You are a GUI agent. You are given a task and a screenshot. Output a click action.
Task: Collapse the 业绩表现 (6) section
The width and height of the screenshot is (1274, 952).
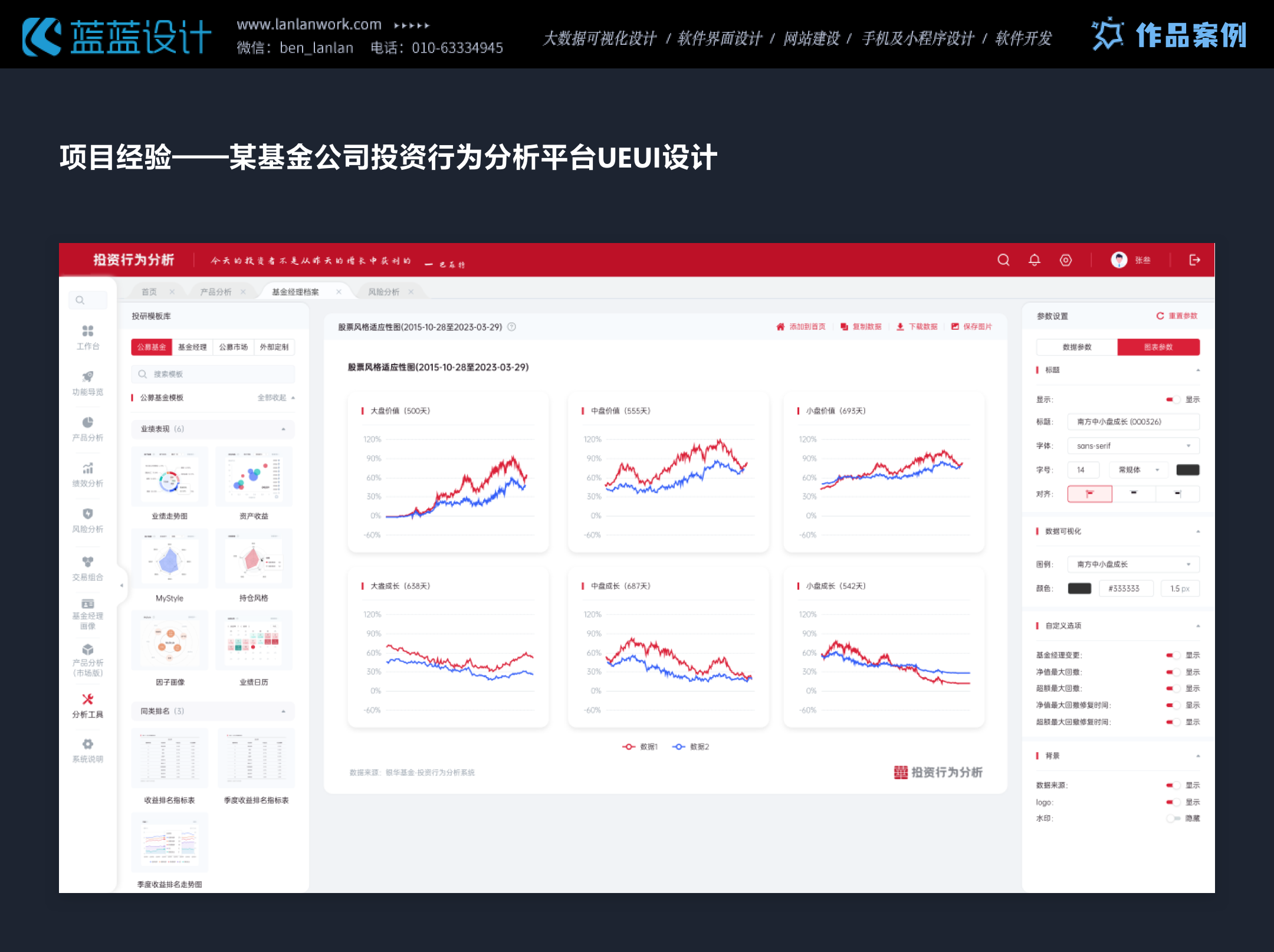284,429
